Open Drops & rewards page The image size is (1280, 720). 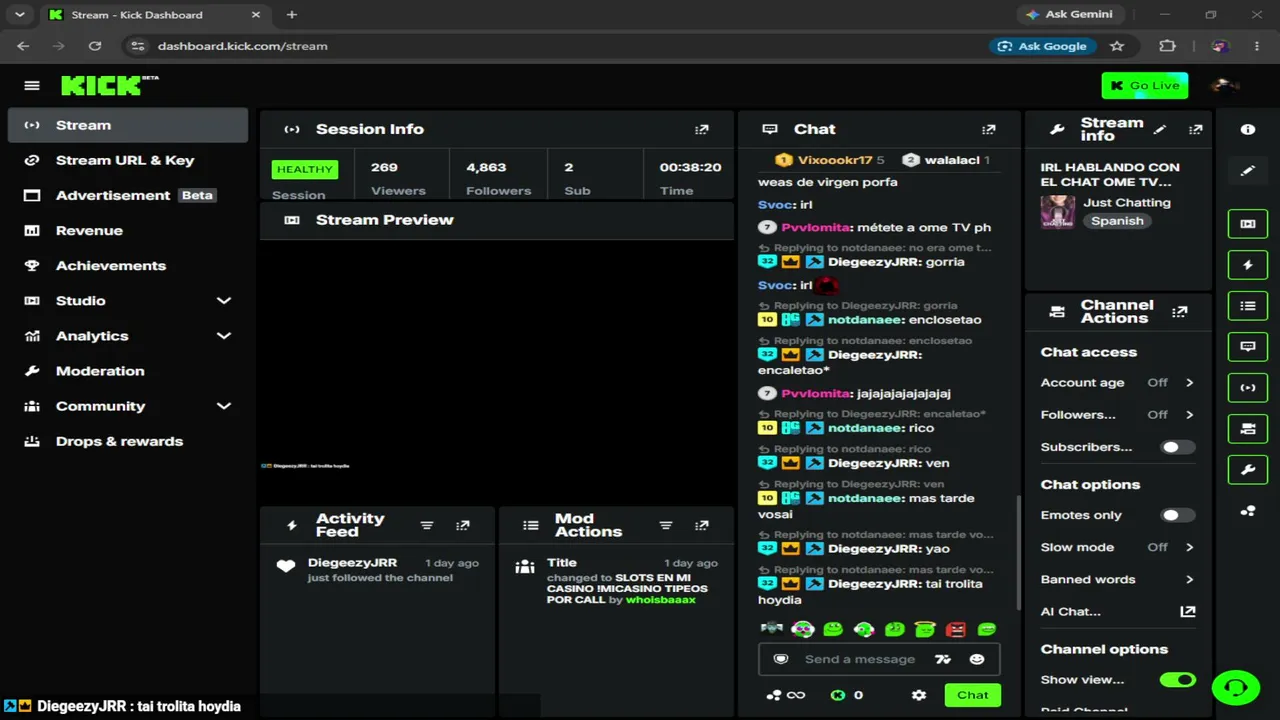click(128, 441)
